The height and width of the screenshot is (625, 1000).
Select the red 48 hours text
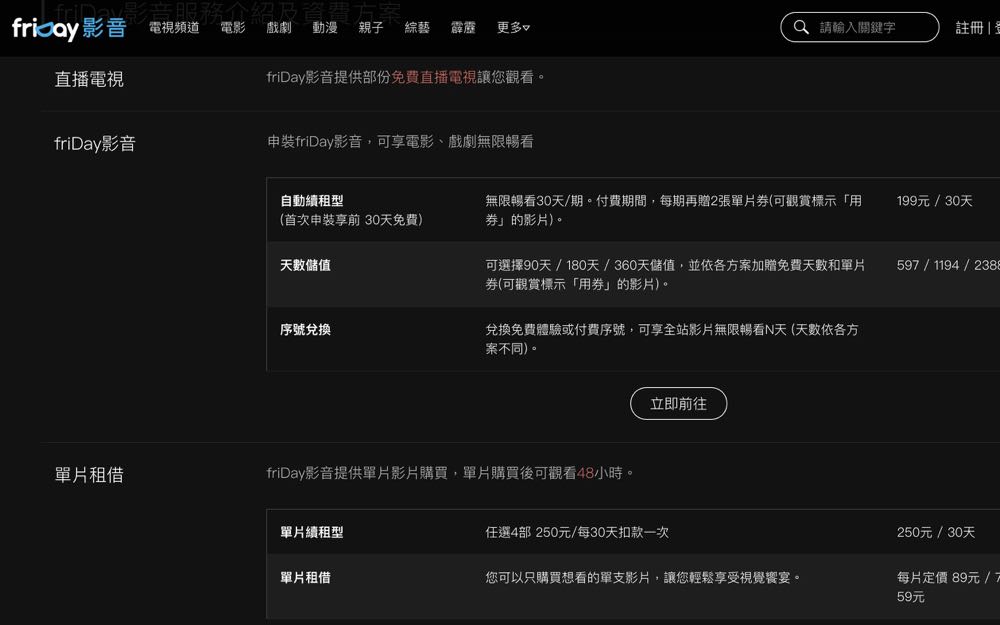[585, 473]
